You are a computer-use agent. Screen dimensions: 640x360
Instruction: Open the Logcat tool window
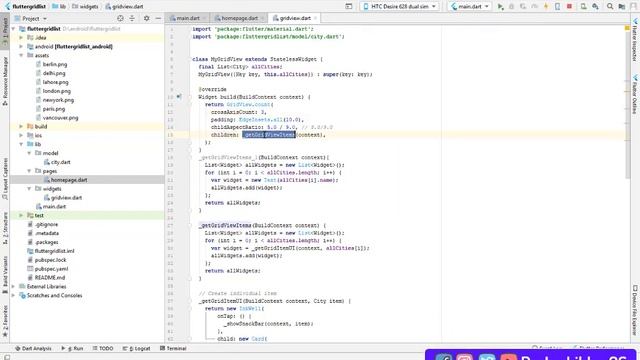click(x=136, y=349)
